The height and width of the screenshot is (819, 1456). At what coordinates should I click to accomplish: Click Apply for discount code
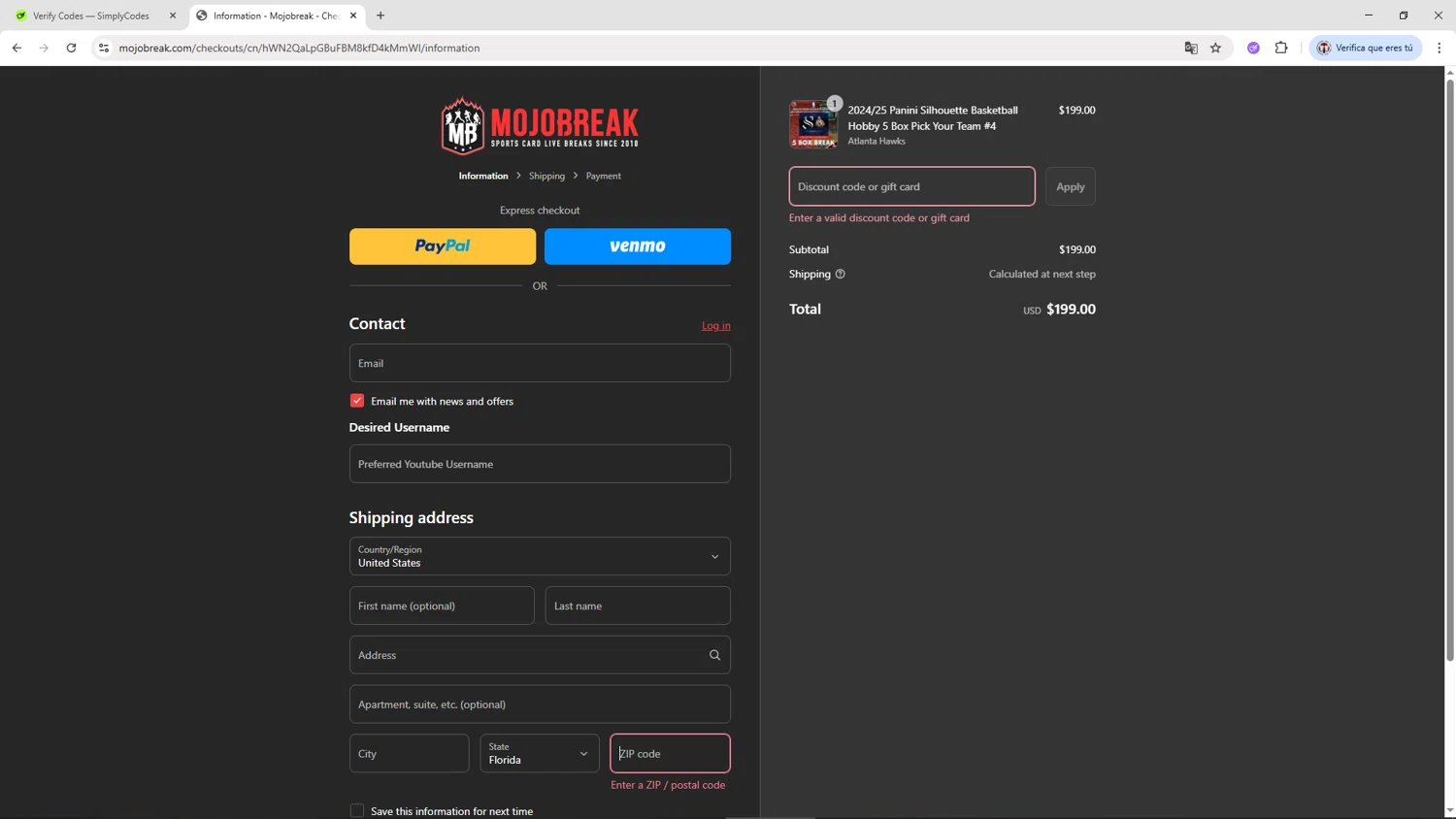point(1071,186)
